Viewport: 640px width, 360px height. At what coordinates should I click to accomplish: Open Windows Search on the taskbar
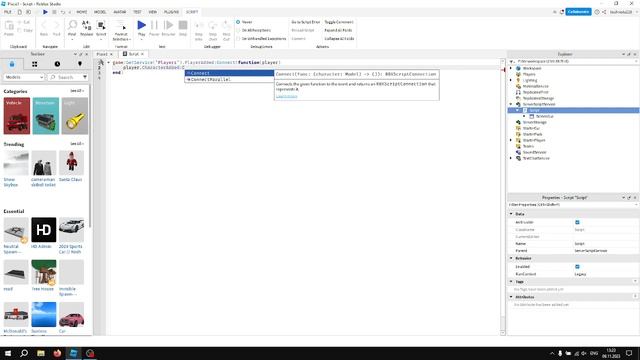(x=24, y=353)
